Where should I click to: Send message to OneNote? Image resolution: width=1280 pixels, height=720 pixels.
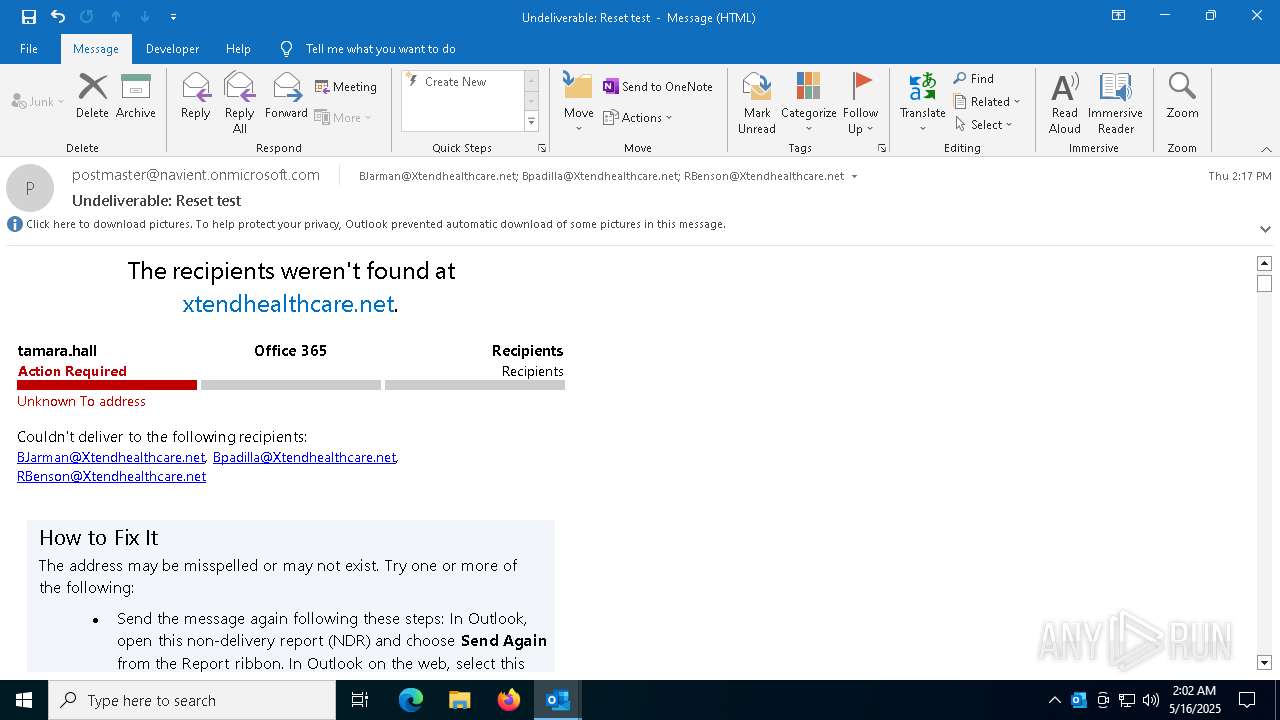658,87
